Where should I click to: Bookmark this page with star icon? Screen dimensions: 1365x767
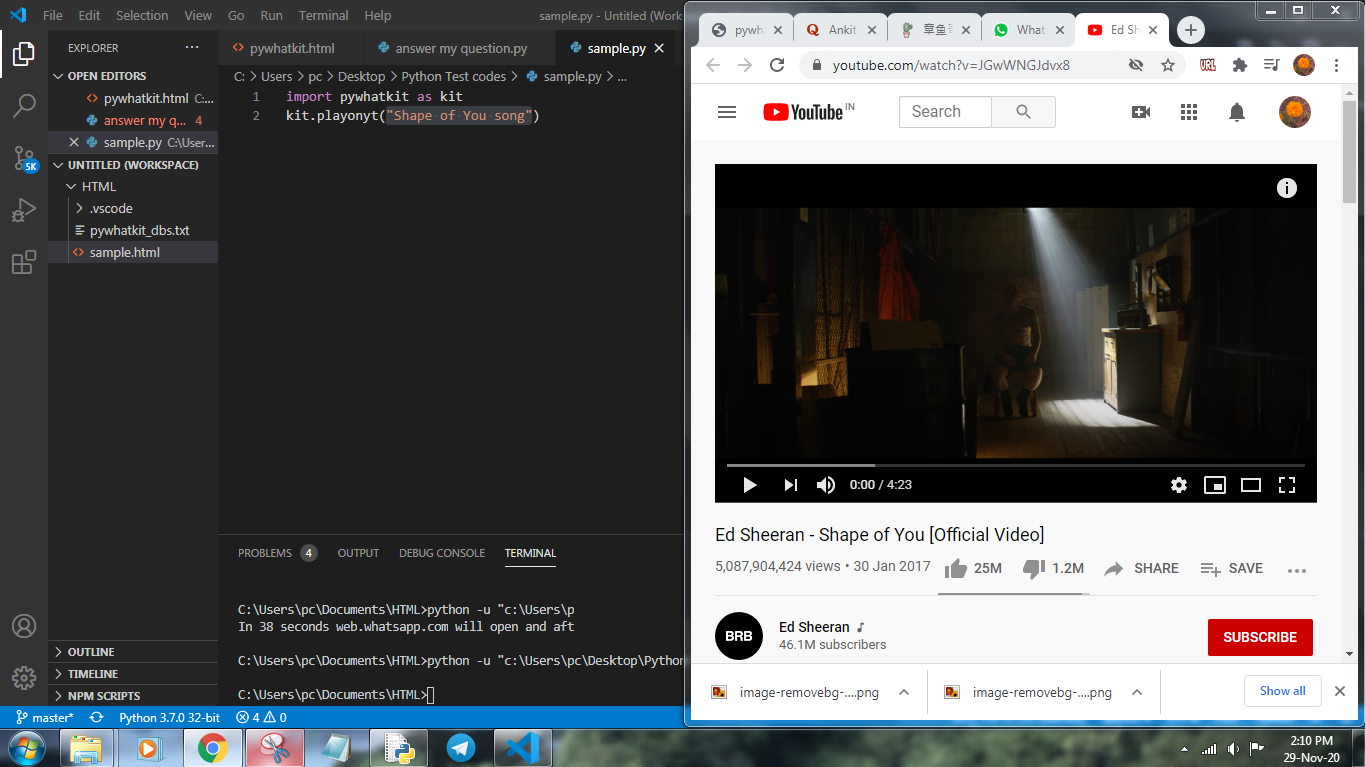tap(1167, 65)
